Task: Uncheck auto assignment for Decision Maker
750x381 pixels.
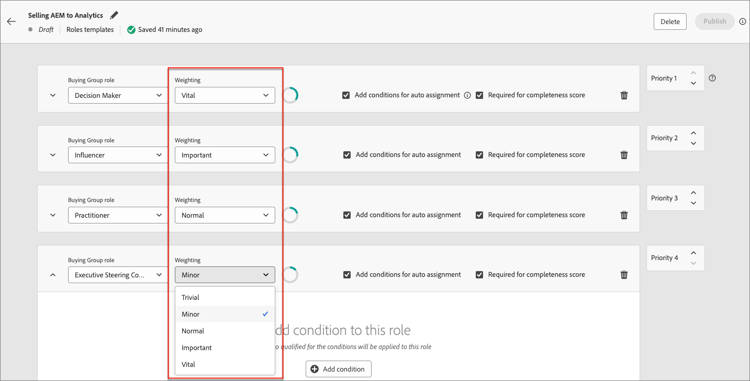Action: point(346,95)
